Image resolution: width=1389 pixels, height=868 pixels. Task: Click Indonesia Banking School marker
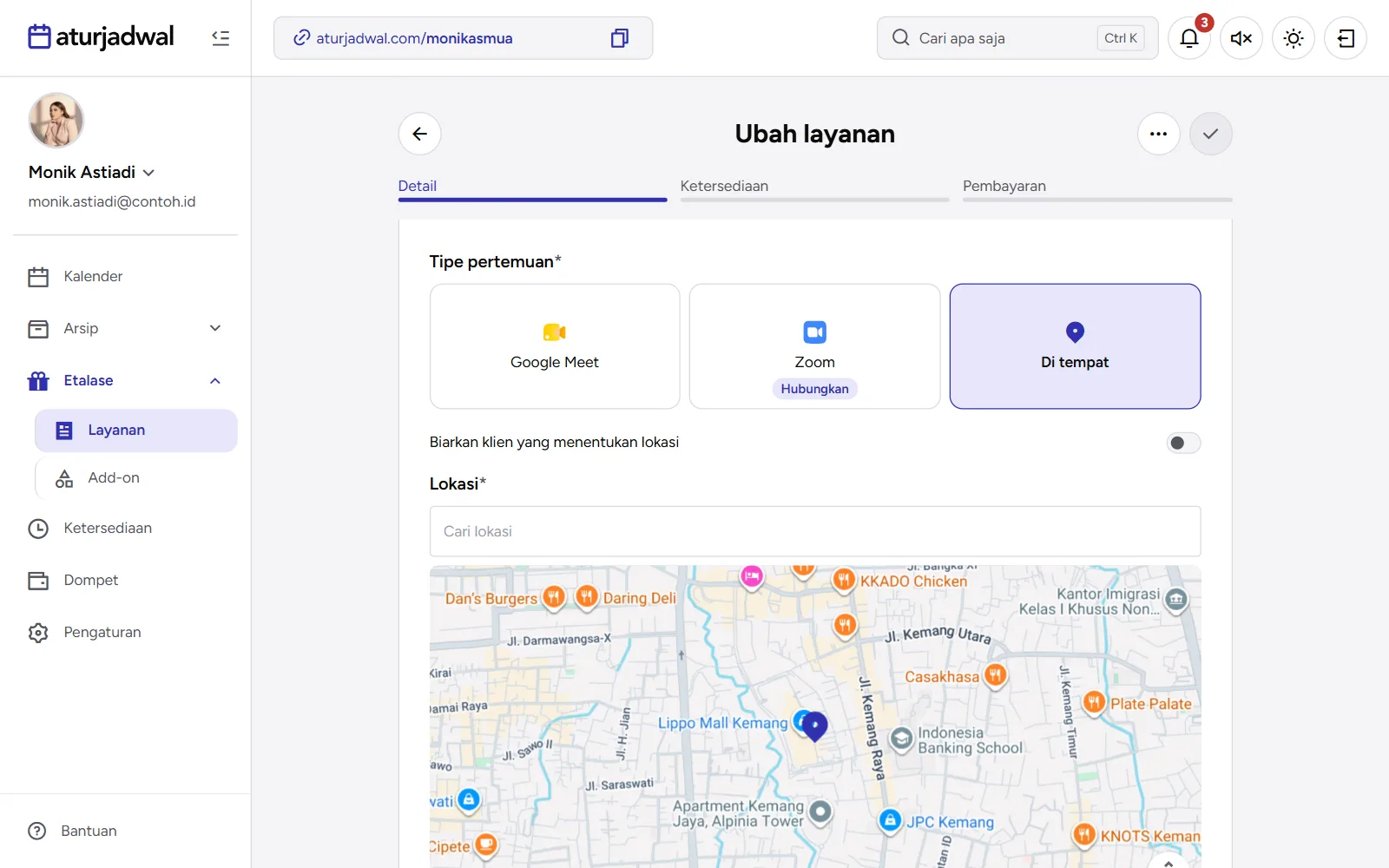tap(902, 740)
